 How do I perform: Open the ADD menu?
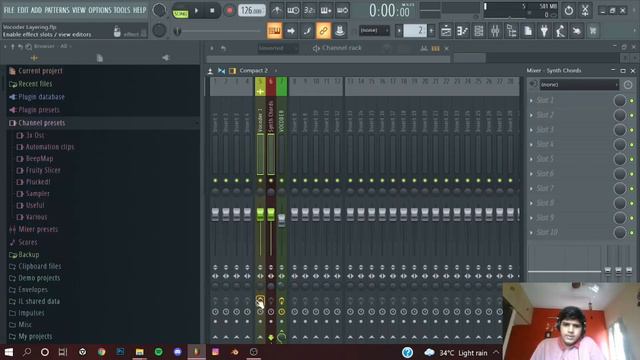click(36, 10)
